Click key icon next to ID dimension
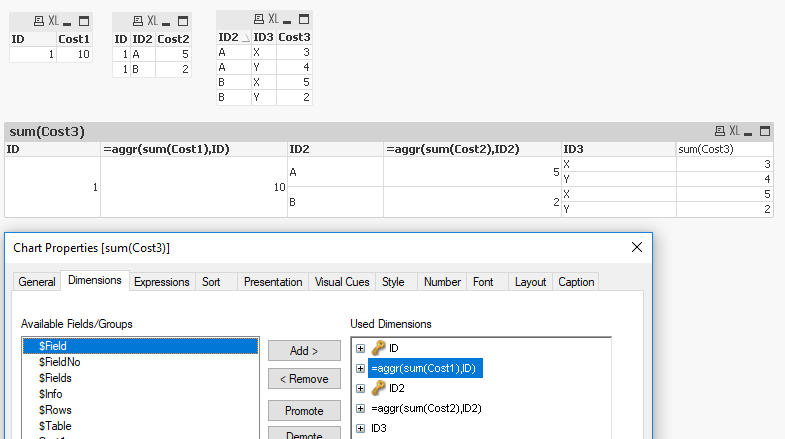785x439 pixels. [x=378, y=348]
